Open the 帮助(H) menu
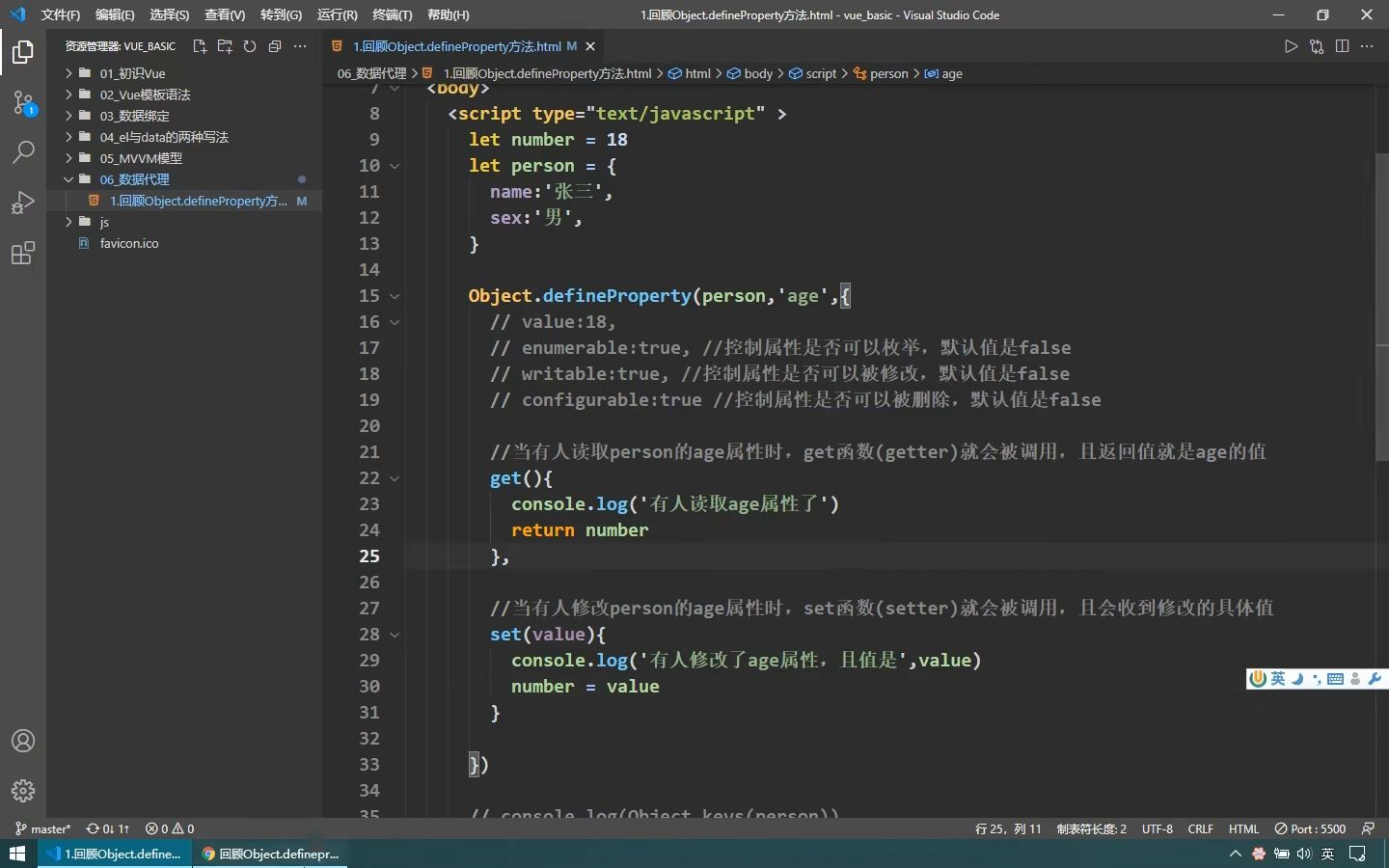 (x=448, y=14)
